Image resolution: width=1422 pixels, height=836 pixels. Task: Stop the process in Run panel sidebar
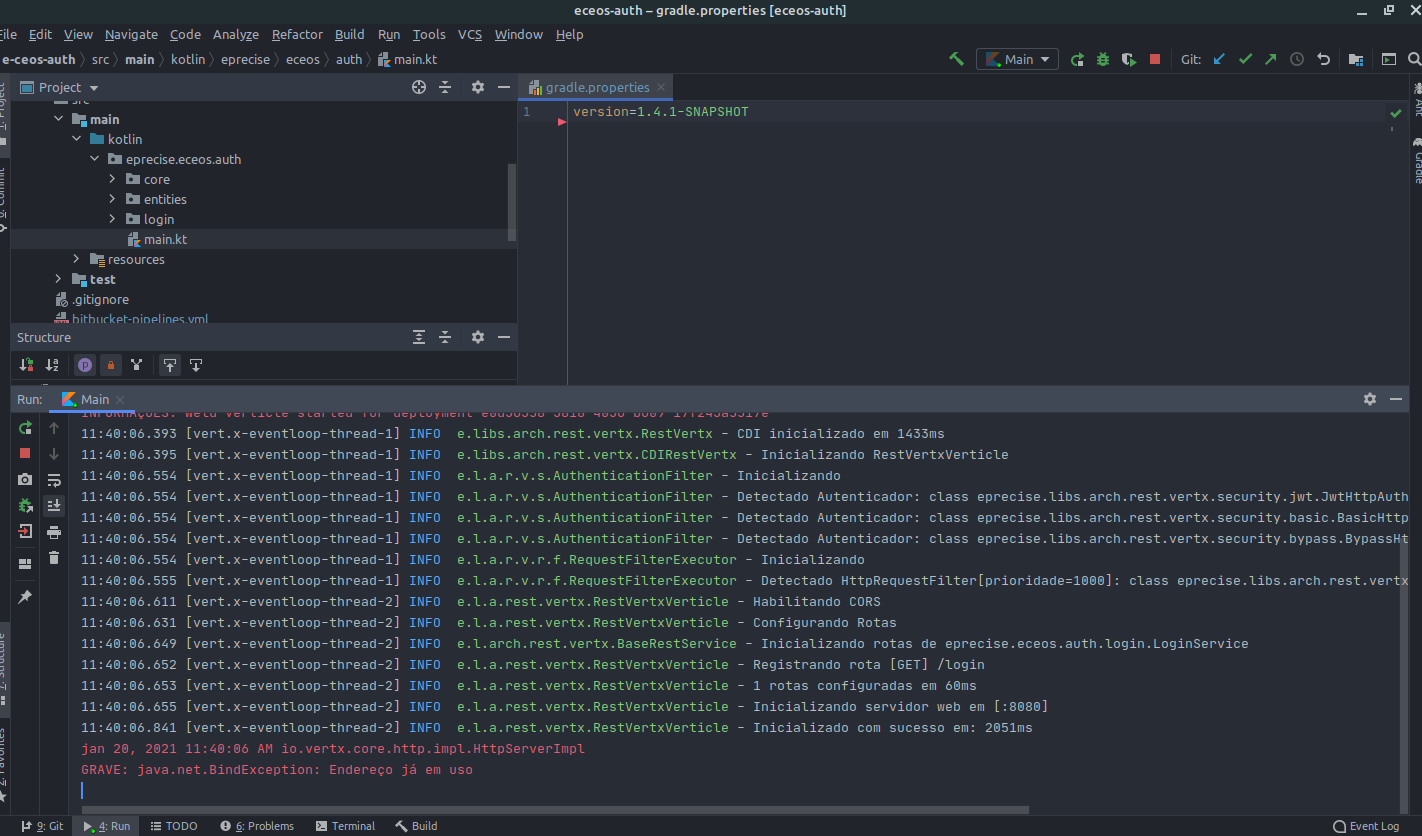[x=25, y=453]
